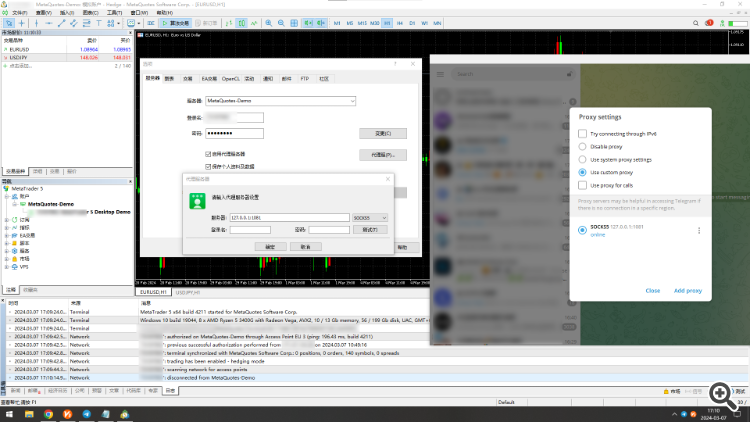Click the Chrome icon in taskbar
The image size is (750, 422).
click(48, 414)
